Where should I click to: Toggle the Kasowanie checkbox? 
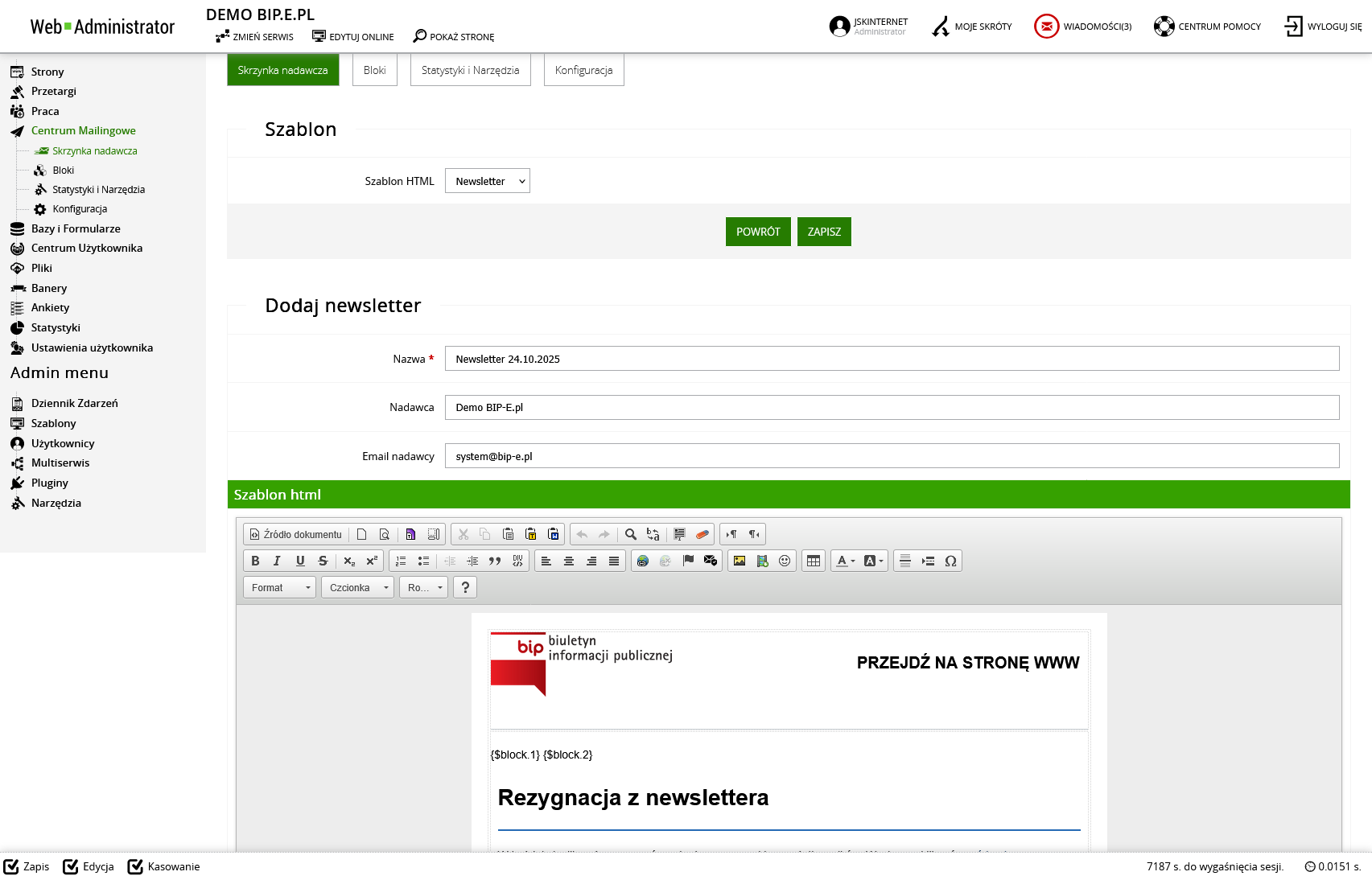136,866
